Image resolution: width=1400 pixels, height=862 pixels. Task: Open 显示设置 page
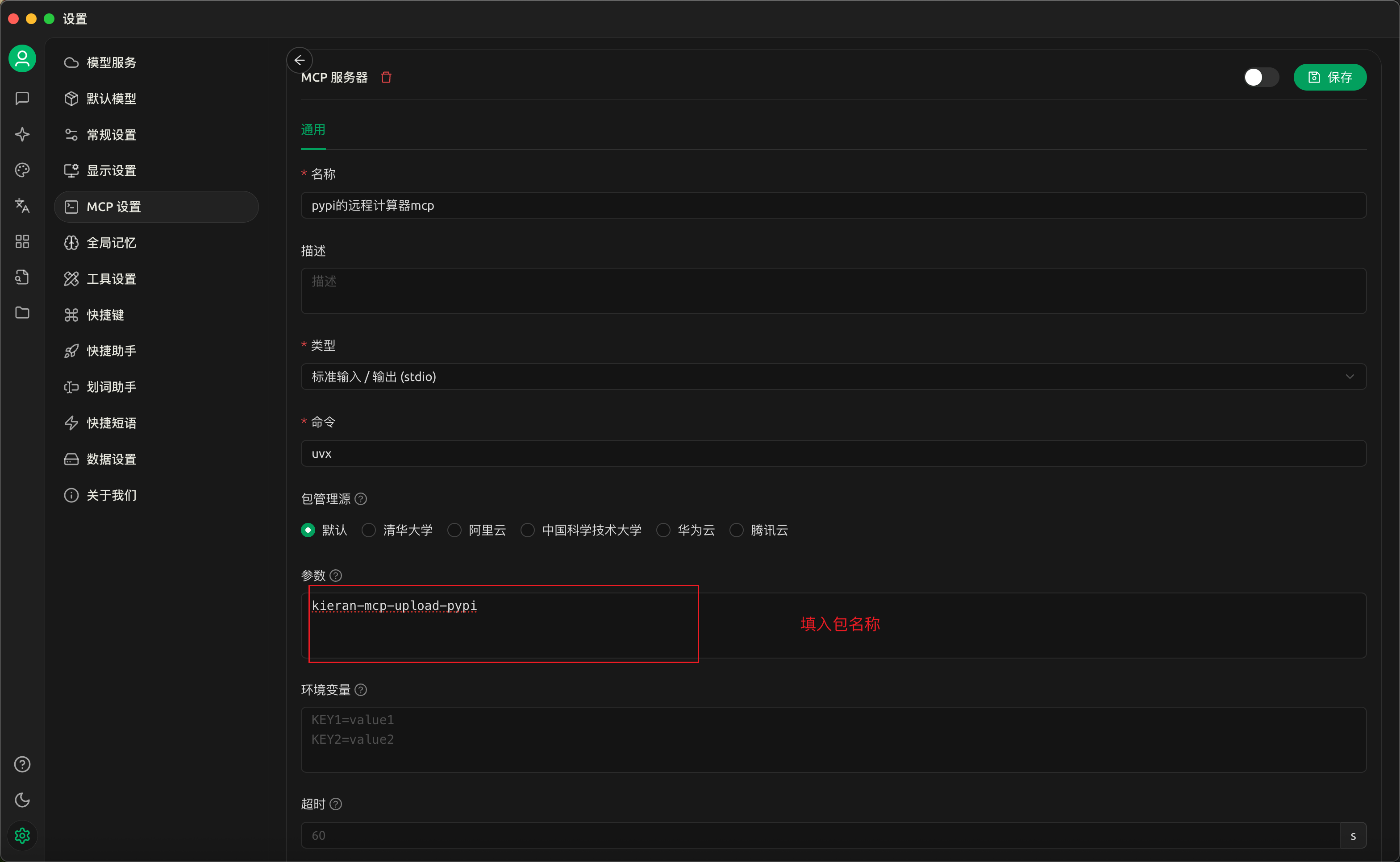coord(156,170)
